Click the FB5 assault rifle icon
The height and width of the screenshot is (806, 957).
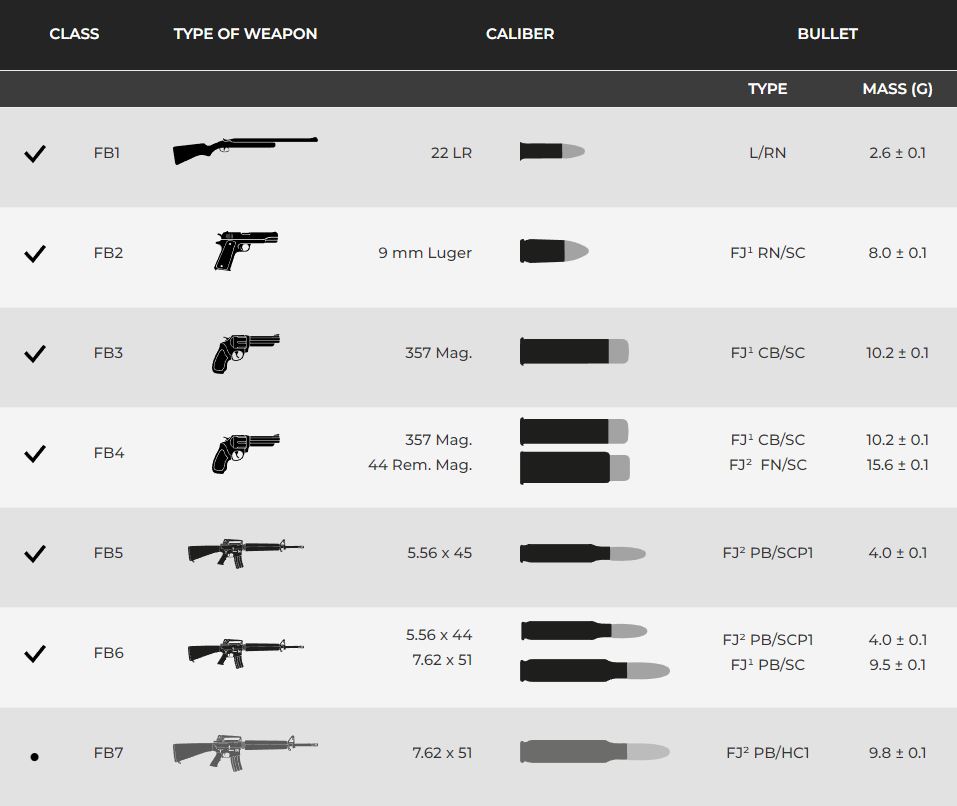(245, 553)
